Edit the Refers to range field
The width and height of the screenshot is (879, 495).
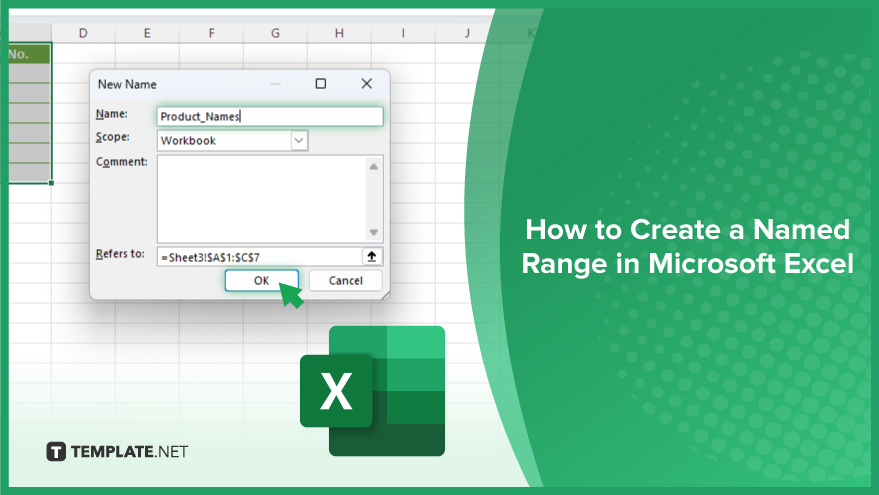(260, 257)
